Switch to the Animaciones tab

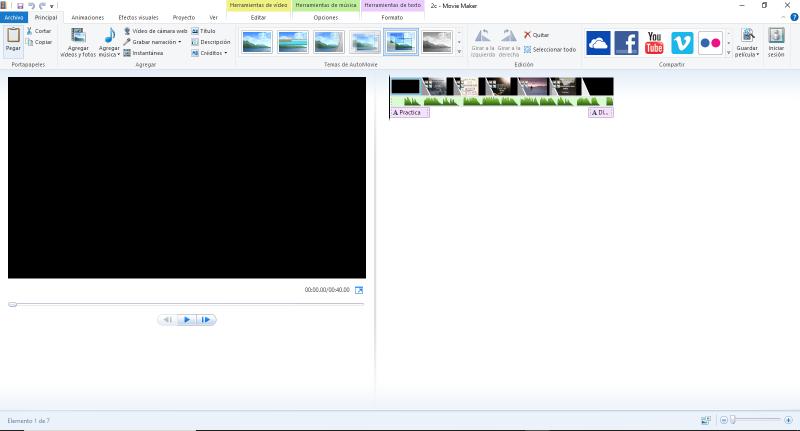[88, 18]
